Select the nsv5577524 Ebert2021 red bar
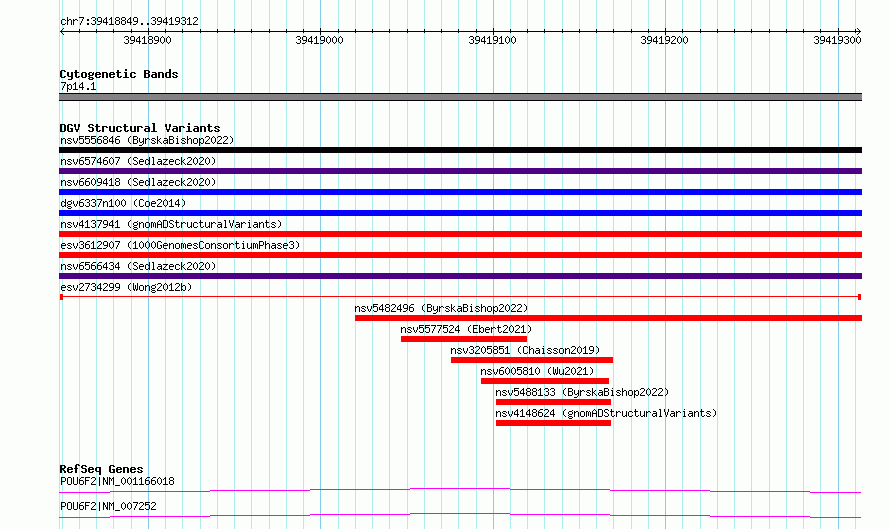890x529 pixels. pos(464,339)
